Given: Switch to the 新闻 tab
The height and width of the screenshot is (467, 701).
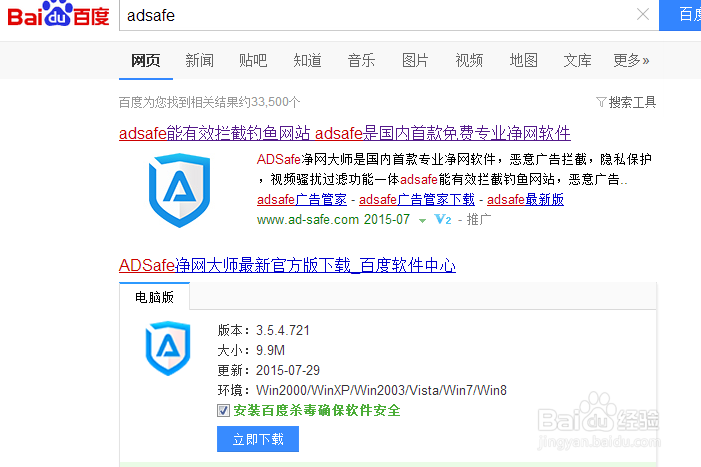Looking at the screenshot, I should tap(199, 60).
